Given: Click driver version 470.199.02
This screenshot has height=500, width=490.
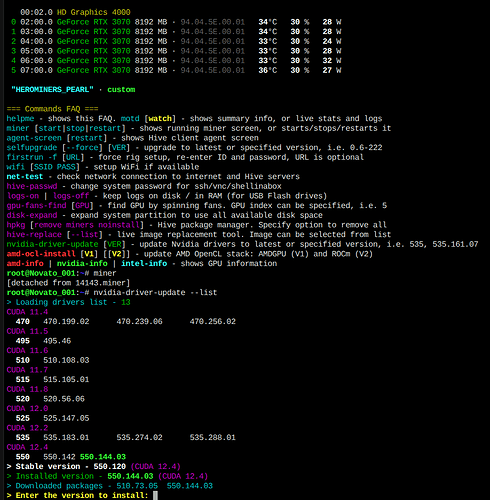Looking at the screenshot, I should 66,321.
